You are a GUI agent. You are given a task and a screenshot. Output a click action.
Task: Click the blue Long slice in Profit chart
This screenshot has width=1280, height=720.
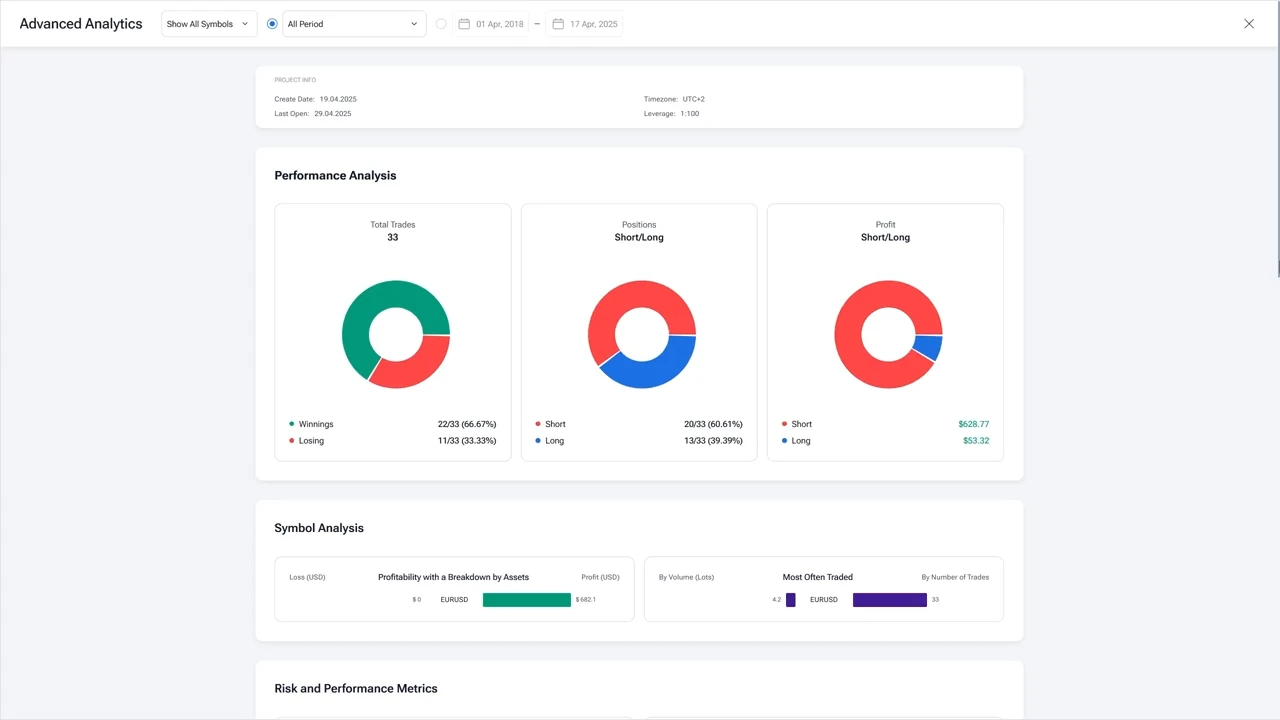click(929, 347)
